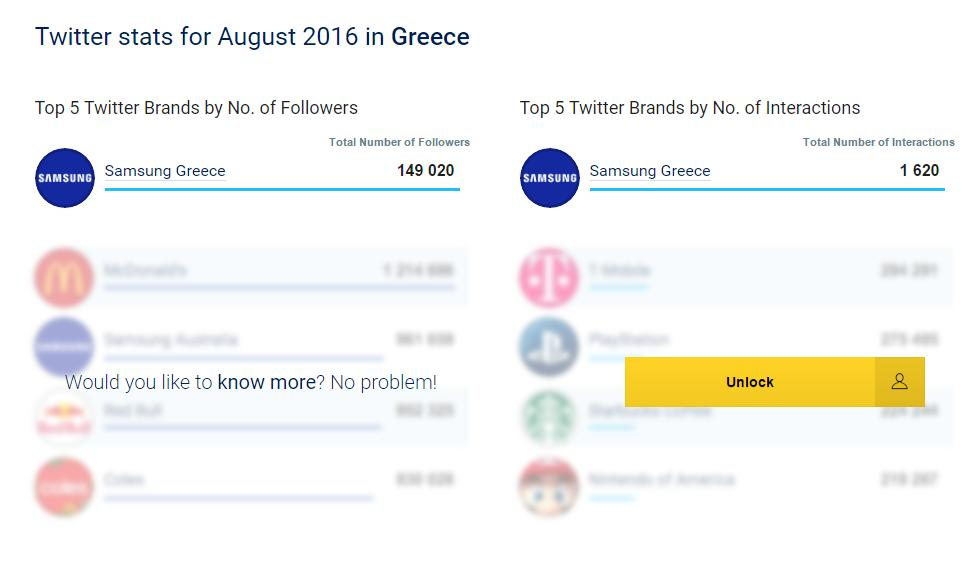Viewport: 979px width, 581px height.
Task: Click the Samsung logo in Followers list
Action: 65,178
